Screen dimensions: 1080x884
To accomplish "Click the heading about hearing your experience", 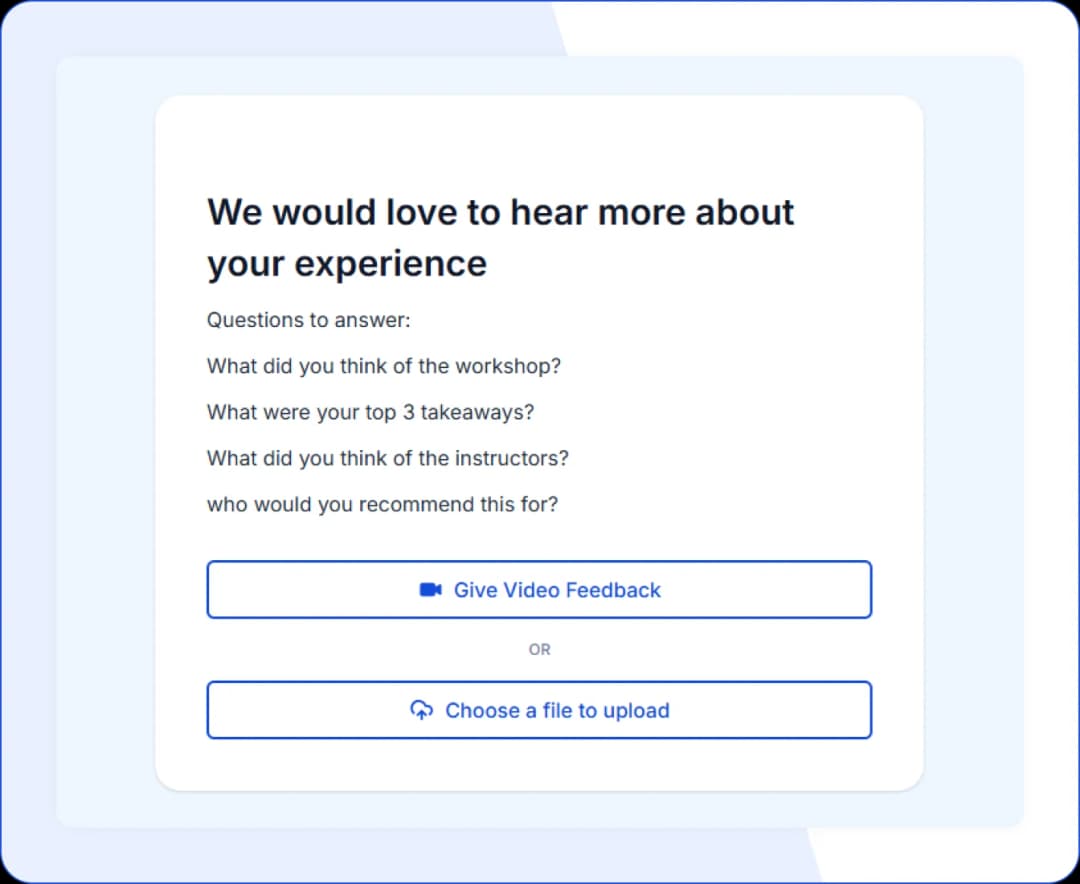I will click(500, 237).
